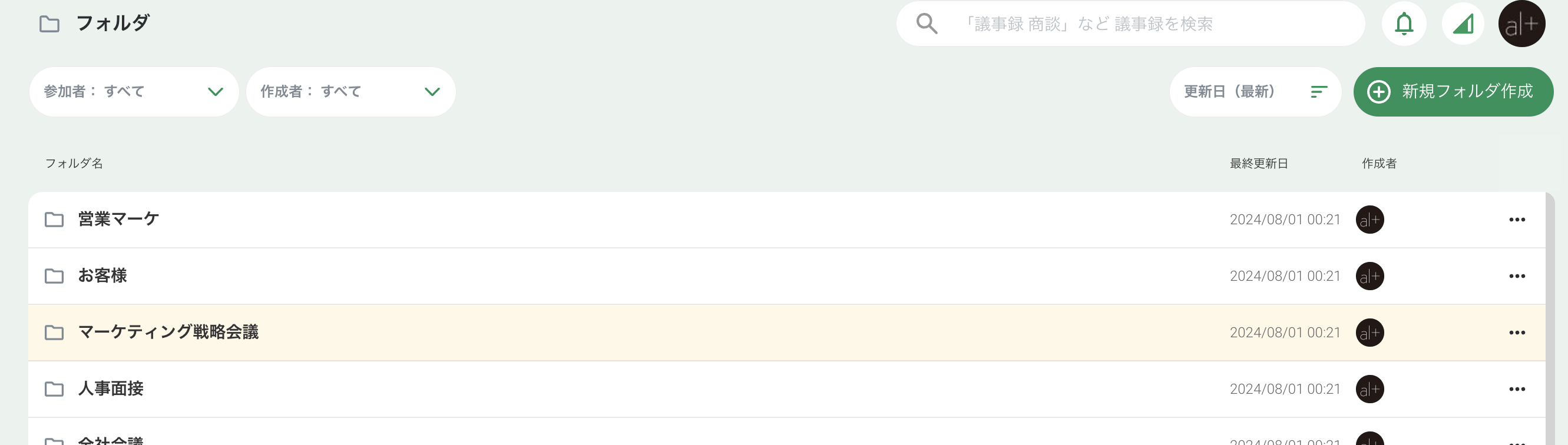Image resolution: width=1568 pixels, height=445 pixels.
Task: Focus the 議事録を検索 search field
Action: (x=1130, y=24)
